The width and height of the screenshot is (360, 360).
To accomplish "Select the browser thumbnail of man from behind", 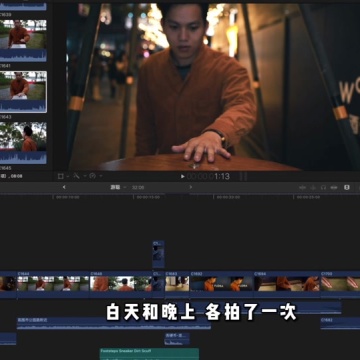I will pos(23,143).
